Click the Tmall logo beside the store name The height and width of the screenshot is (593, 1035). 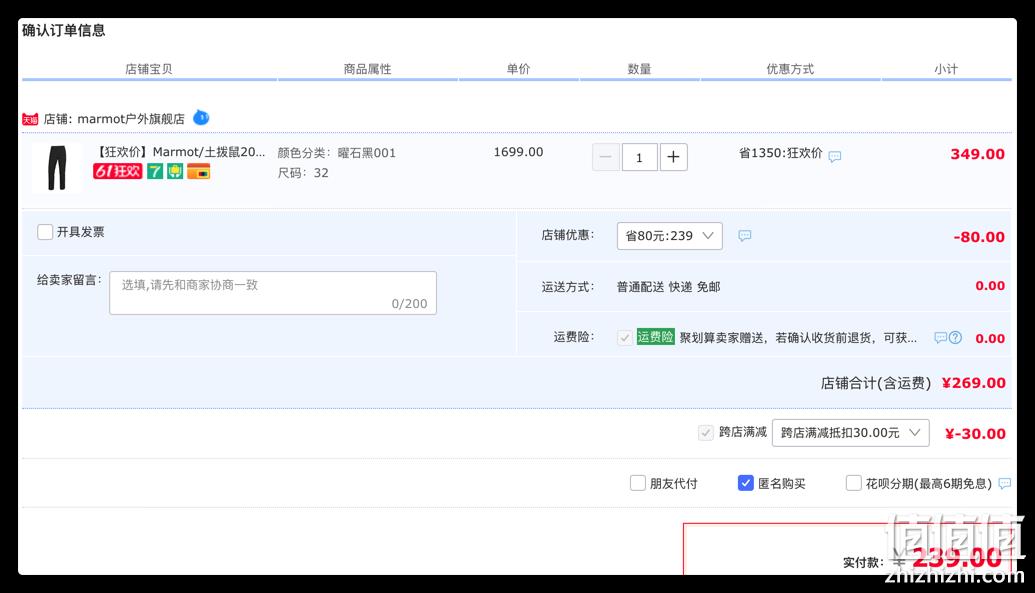[30, 120]
